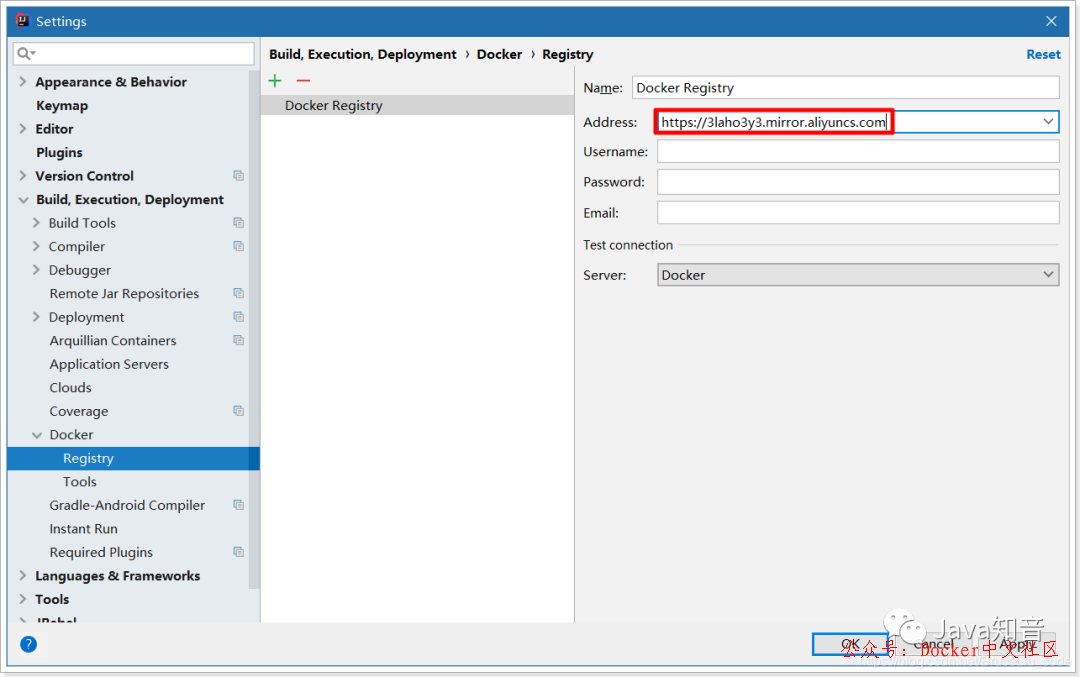The height and width of the screenshot is (677, 1080).
Task: Click the Reset link
Action: click(x=1043, y=54)
